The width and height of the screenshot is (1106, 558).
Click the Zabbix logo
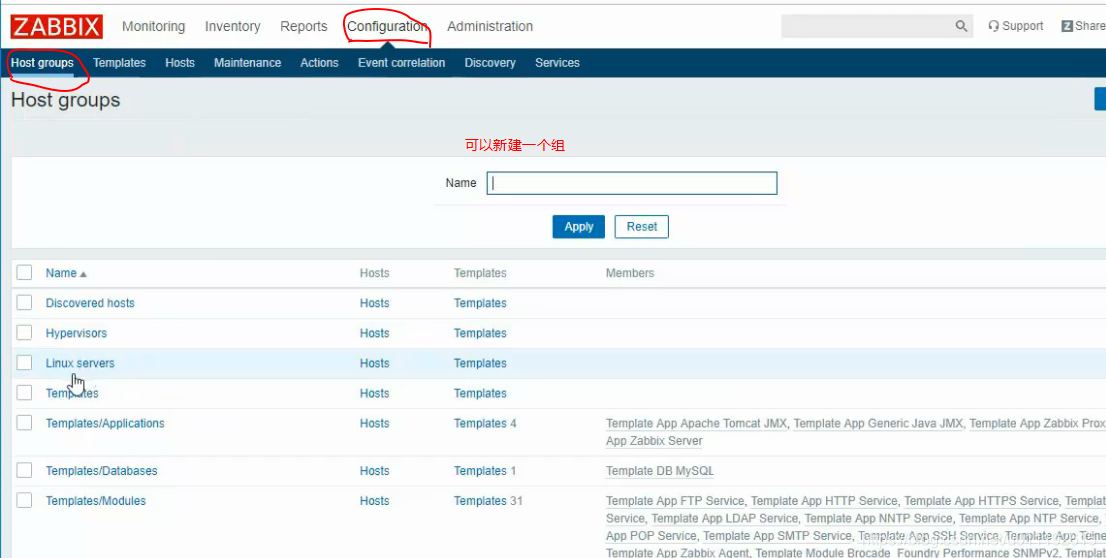(56, 27)
